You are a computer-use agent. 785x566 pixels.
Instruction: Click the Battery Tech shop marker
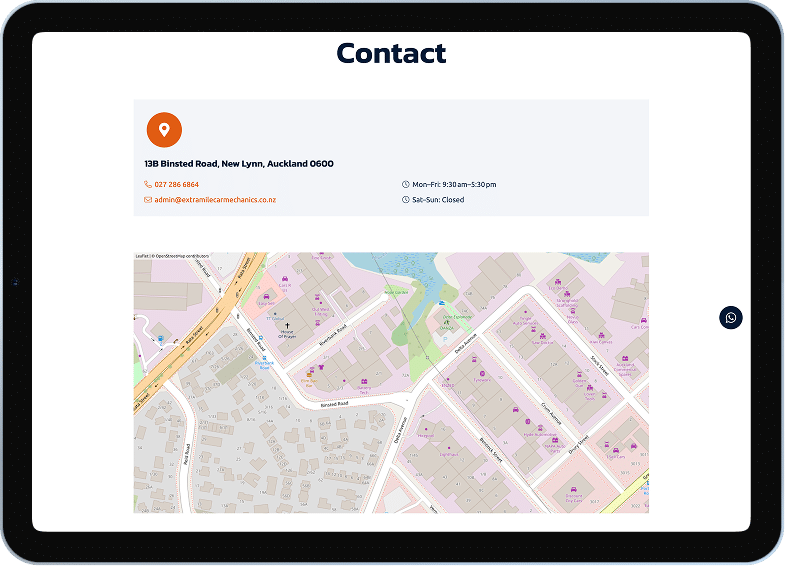click(364, 383)
